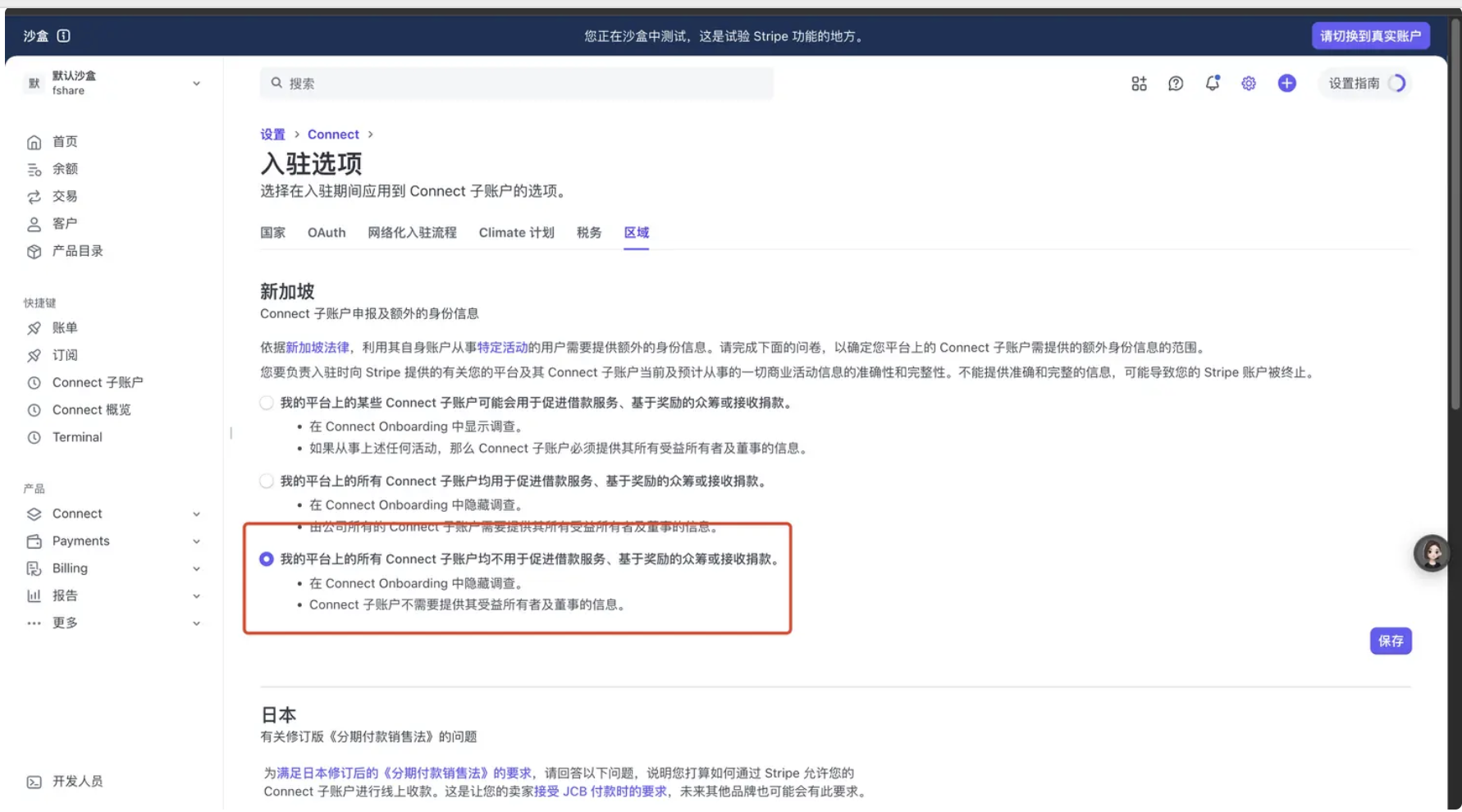Open the settings gear icon

coord(1249,84)
